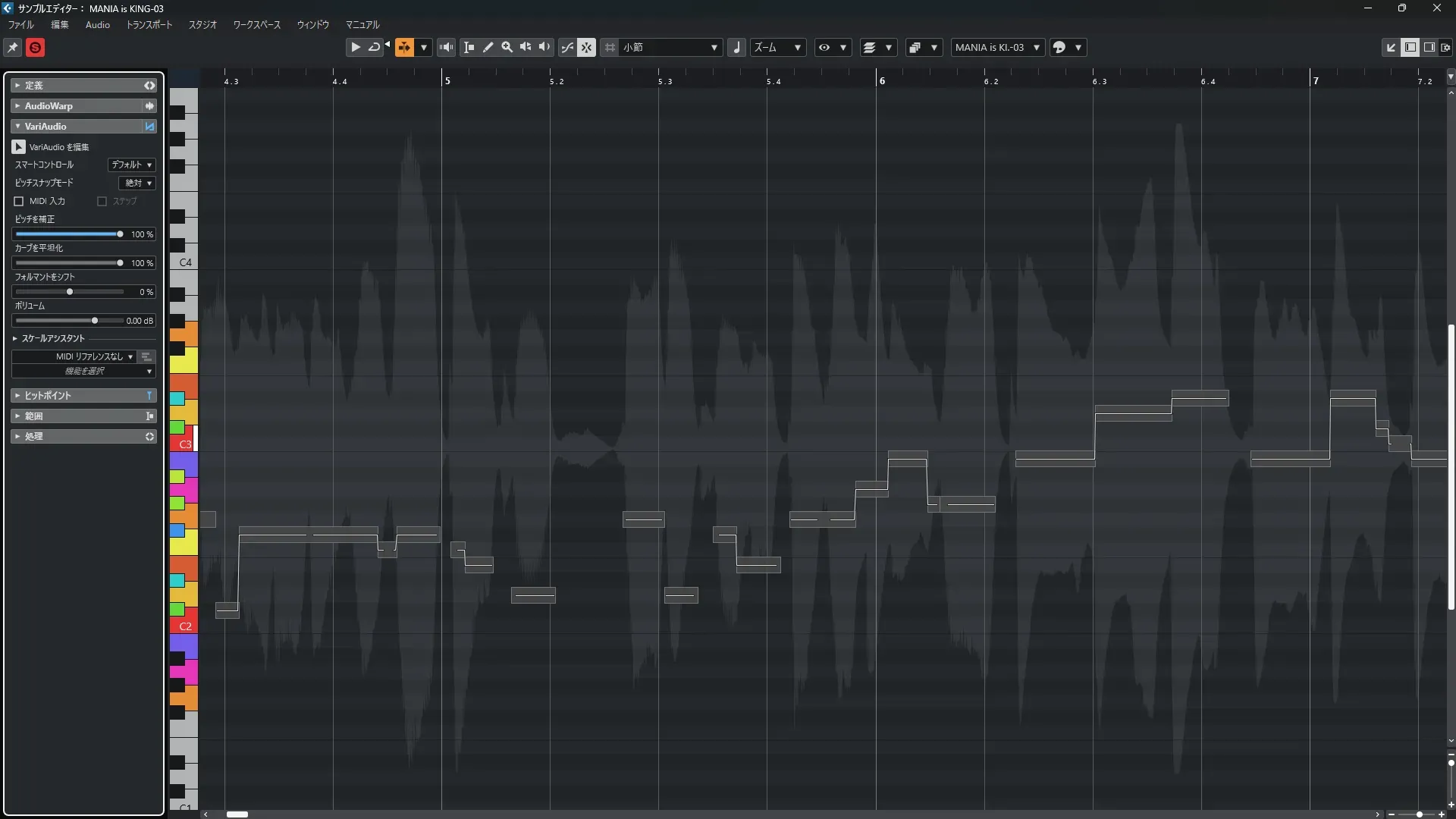Activate the Solo Editor button
Viewport: 1456px width, 819px height.
(x=35, y=48)
